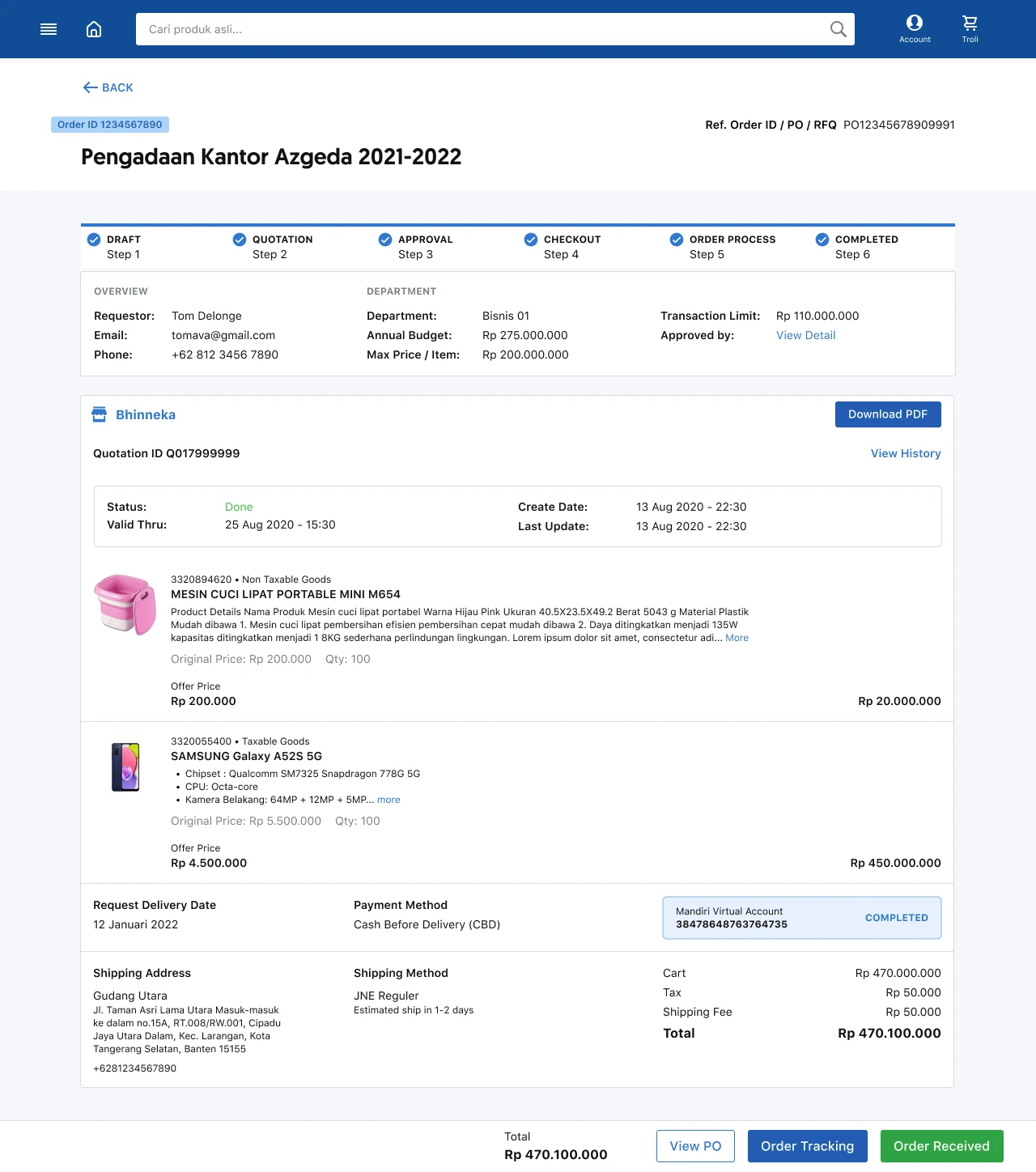Select the Checkout step checkmark
1036x1172 pixels.
531,240
